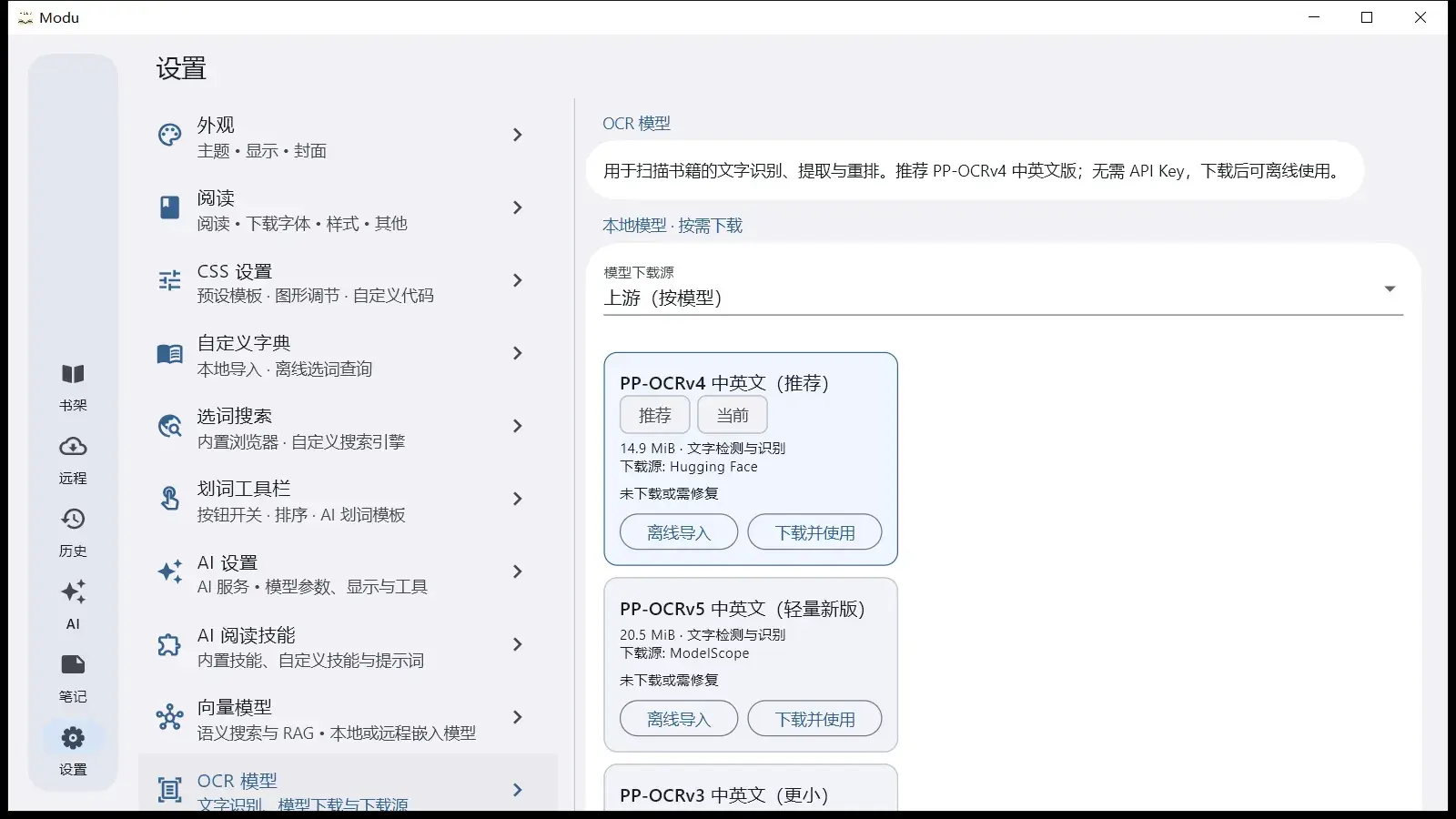Expand the 自定义字典 chevron
Viewport: 1456px width, 819px height.
point(517,353)
